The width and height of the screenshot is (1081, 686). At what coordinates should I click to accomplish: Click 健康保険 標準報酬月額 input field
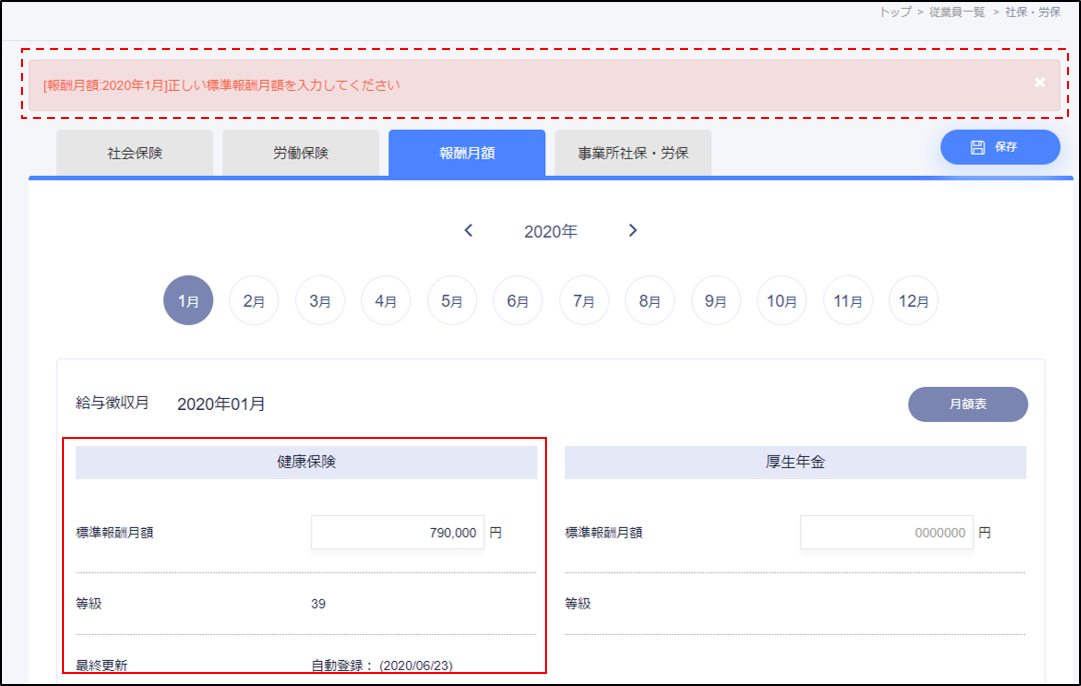coord(397,533)
